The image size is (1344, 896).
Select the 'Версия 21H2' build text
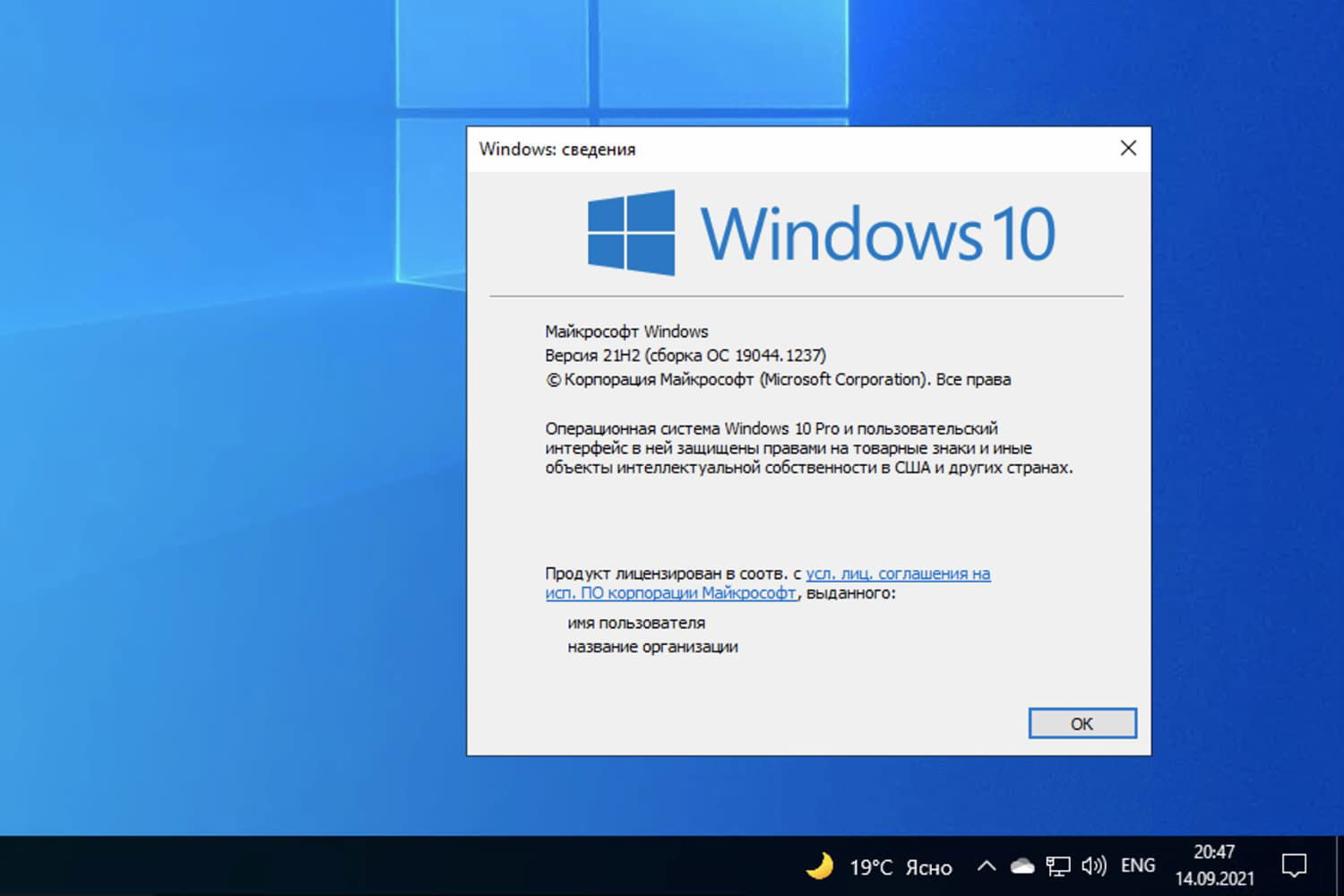coord(685,355)
